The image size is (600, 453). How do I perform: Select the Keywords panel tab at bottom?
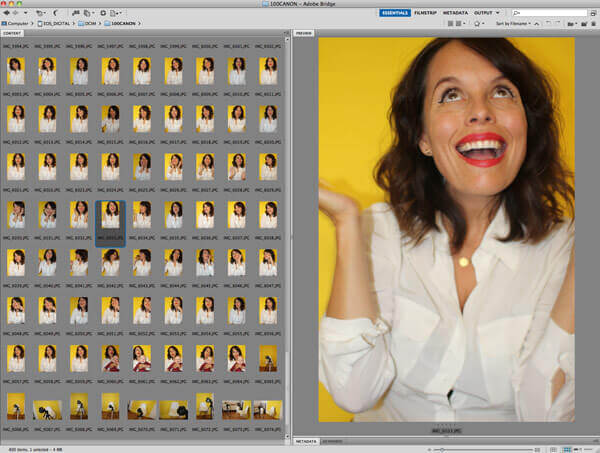332,441
